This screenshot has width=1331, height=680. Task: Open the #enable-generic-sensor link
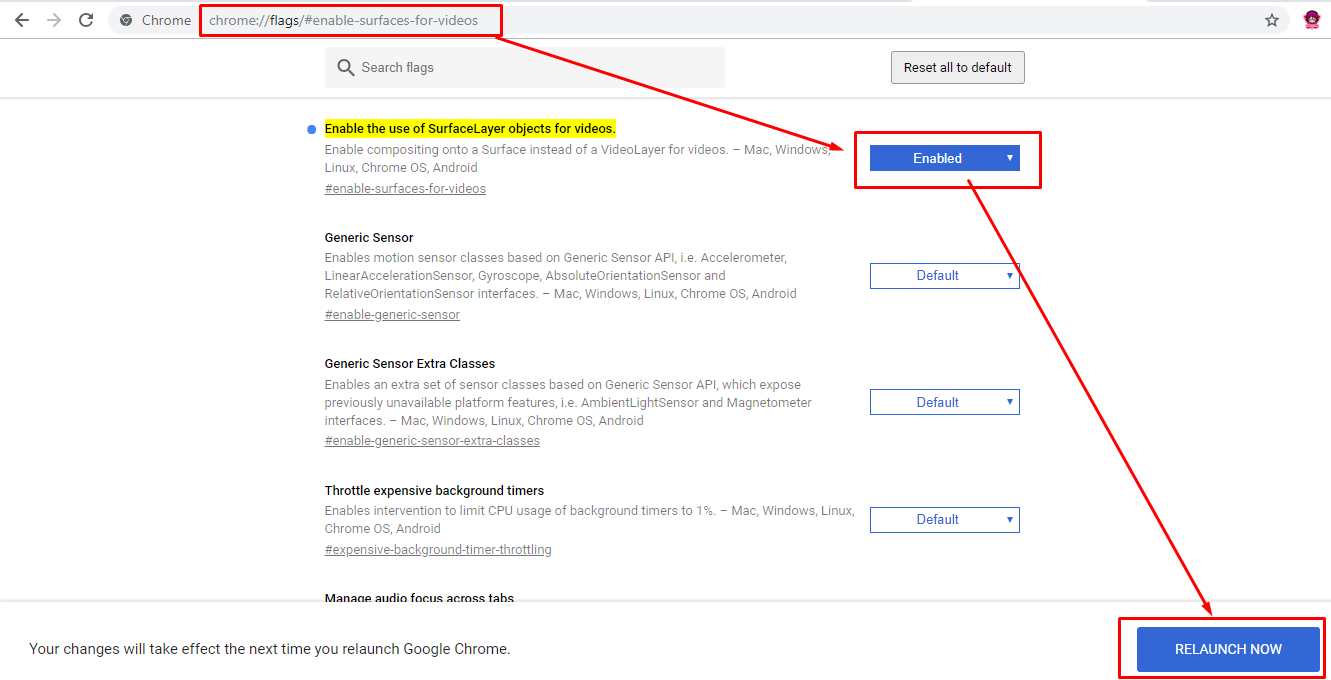coord(392,314)
